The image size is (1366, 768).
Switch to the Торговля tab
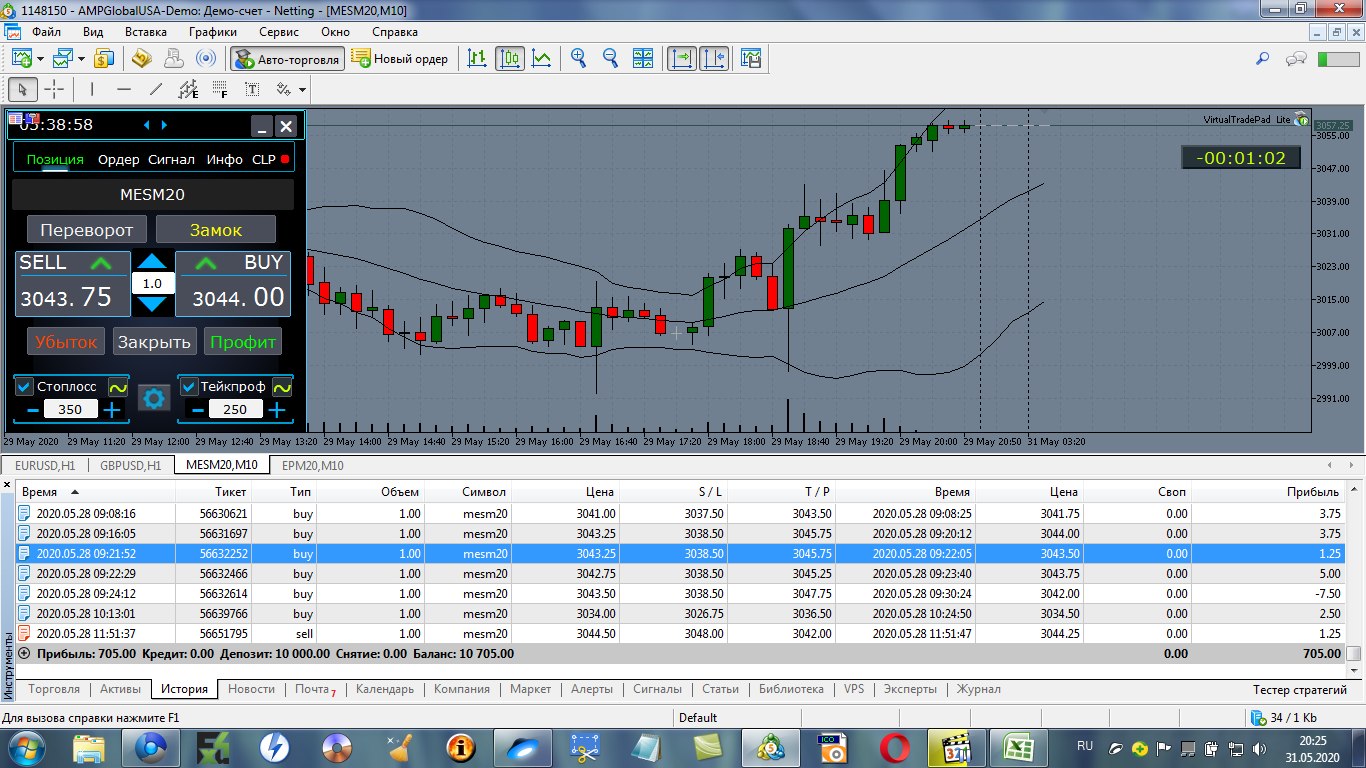pyautogui.click(x=54, y=689)
